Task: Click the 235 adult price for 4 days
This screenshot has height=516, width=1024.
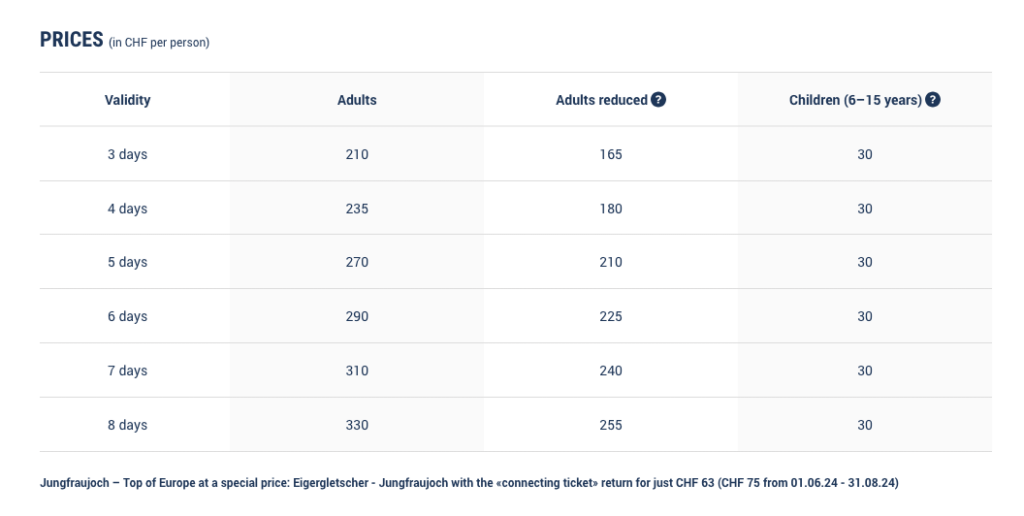Action: coord(357,208)
